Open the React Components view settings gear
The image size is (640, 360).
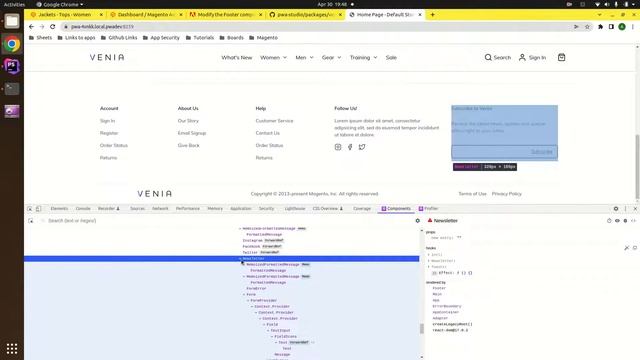(x=418, y=220)
